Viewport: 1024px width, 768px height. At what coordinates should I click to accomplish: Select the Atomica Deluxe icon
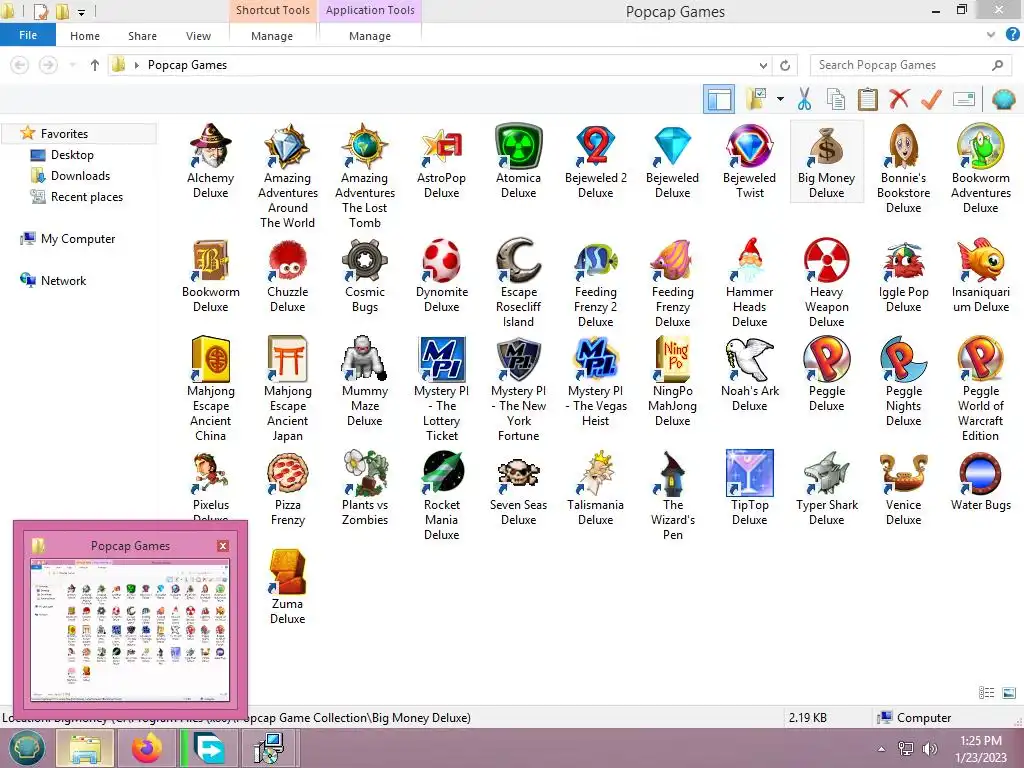[x=519, y=145]
